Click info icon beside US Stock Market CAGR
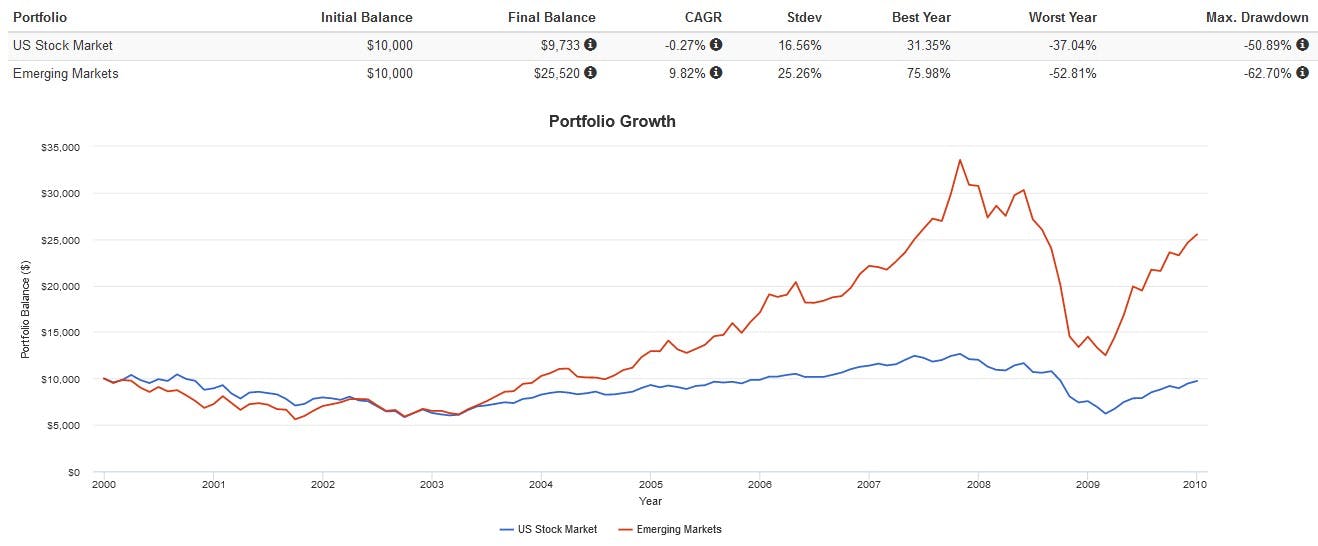The height and width of the screenshot is (546, 1318). tap(716, 45)
